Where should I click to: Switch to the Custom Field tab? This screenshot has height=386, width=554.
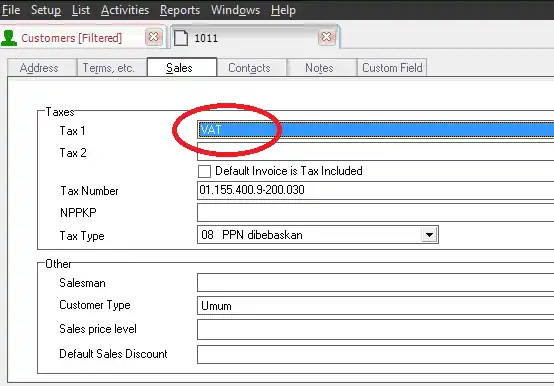tap(392, 67)
